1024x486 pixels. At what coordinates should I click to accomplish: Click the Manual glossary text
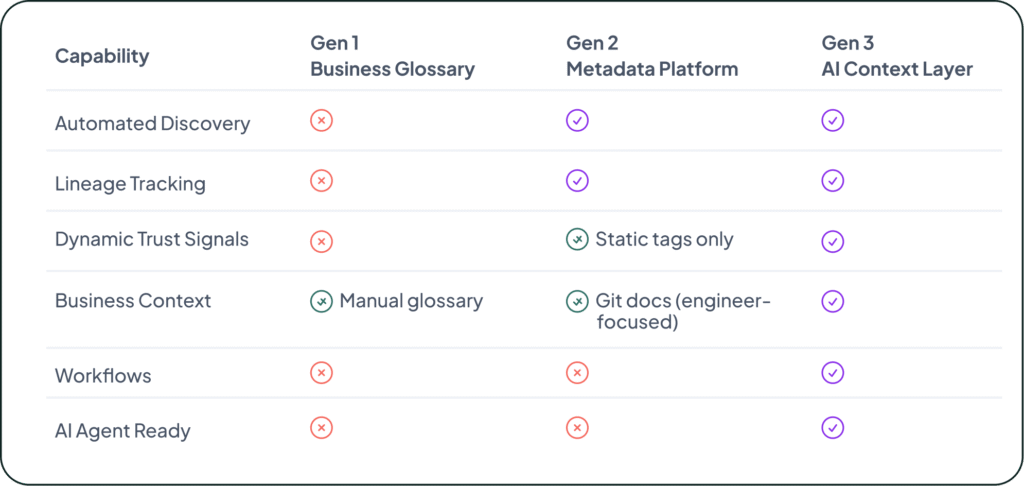point(411,300)
